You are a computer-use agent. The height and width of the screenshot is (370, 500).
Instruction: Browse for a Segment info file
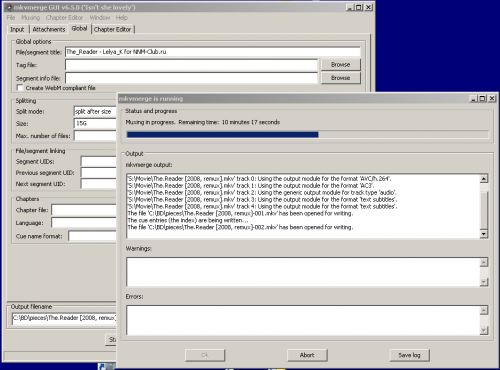click(x=341, y=78)
